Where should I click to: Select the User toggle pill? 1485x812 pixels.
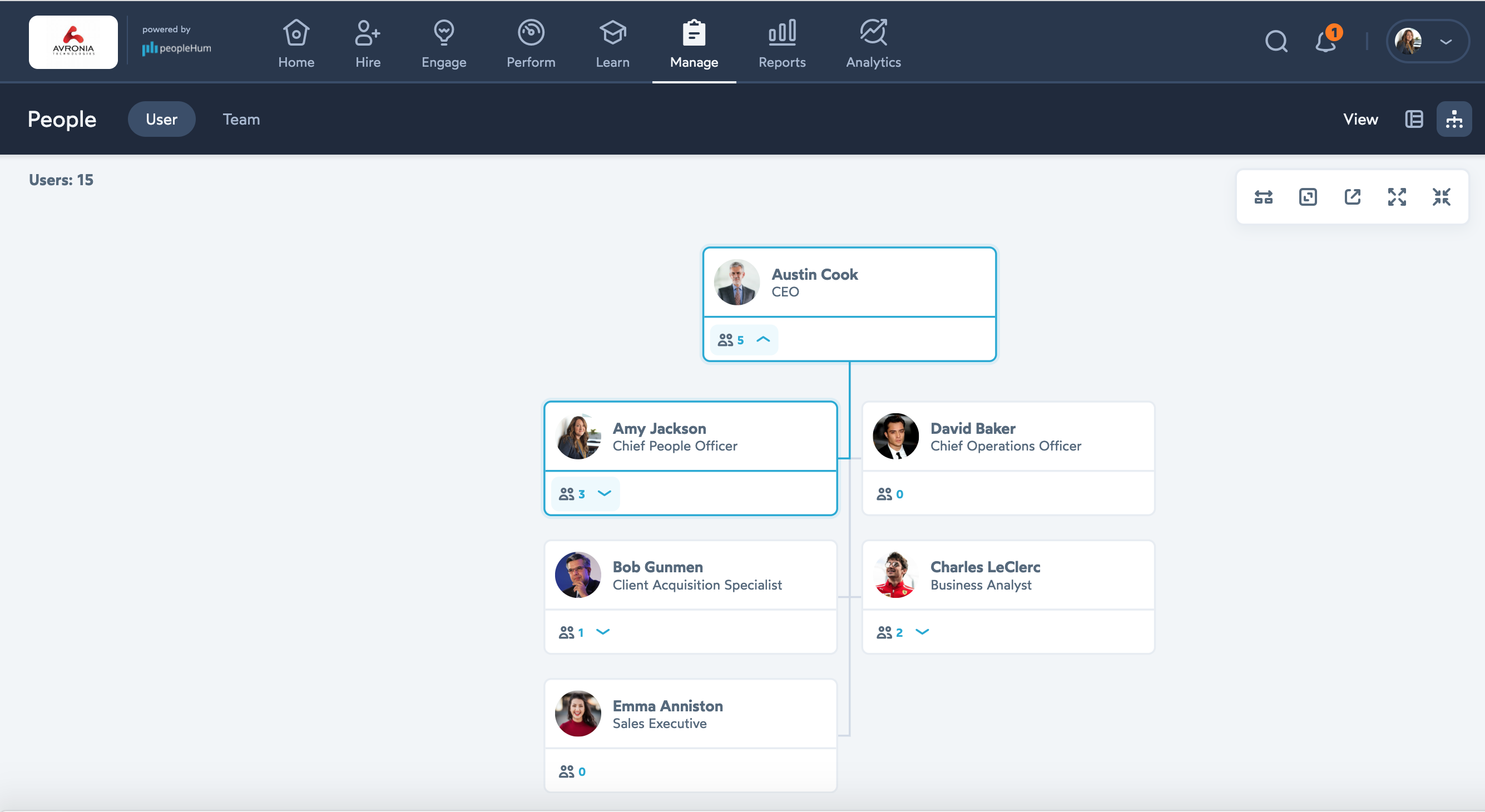tap(161, 119)
